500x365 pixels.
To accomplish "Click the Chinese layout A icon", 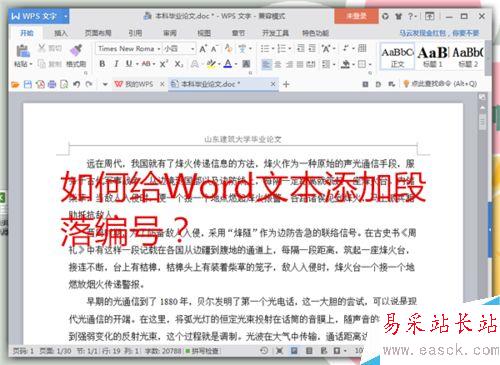I will [326, 49].
